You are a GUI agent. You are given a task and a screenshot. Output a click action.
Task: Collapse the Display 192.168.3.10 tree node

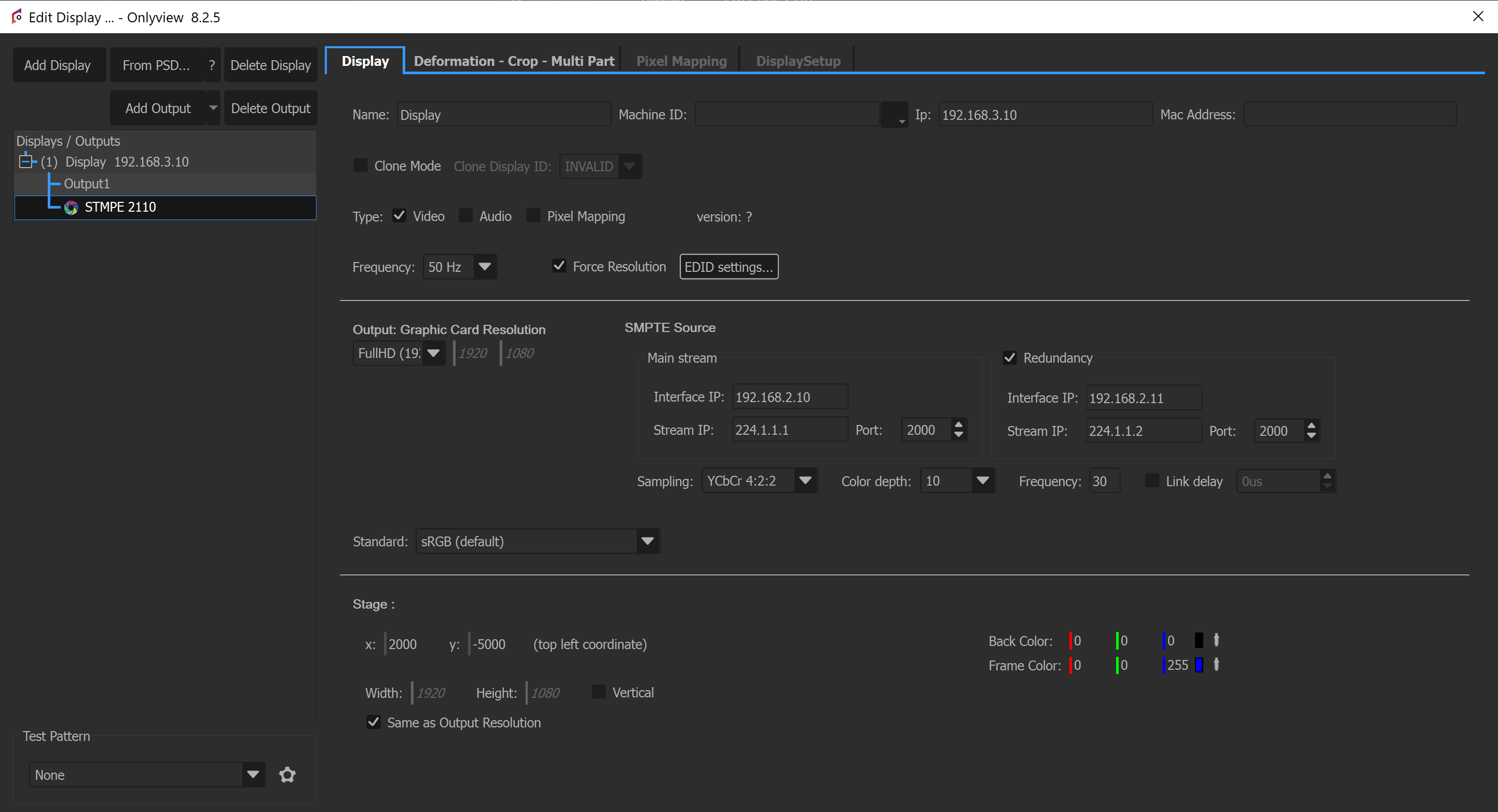(25, 161)
